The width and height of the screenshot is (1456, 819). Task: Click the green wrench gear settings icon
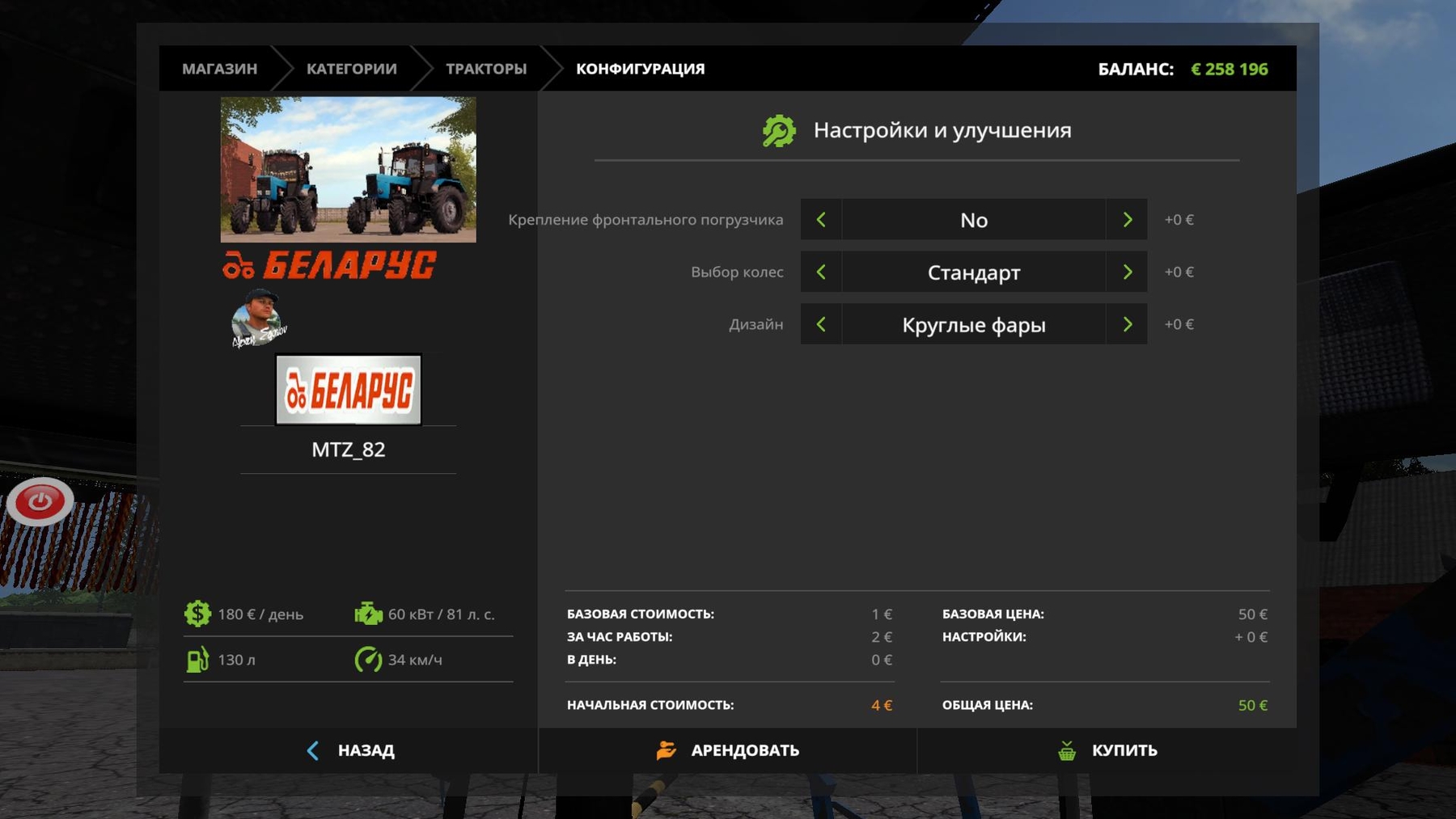point(779,131)
